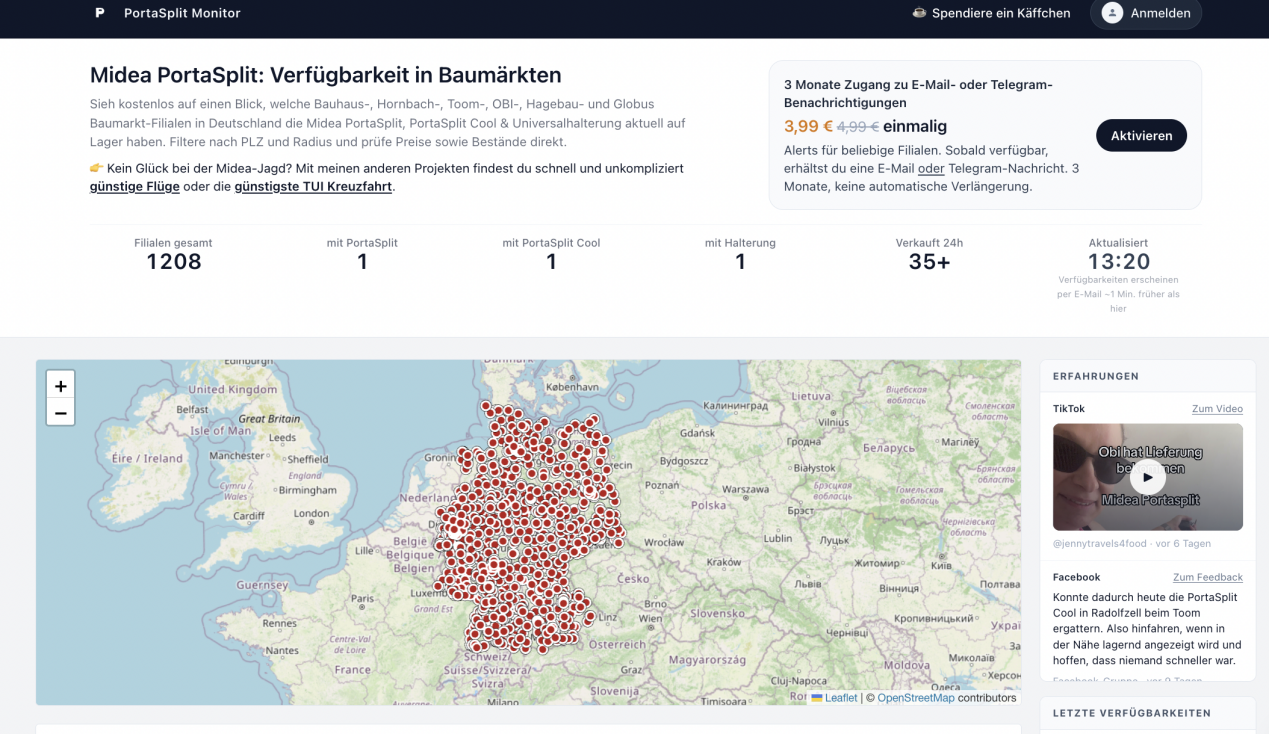Click the 3,99 € price text
Viewport: 1269px width, 734px height.
808,127
